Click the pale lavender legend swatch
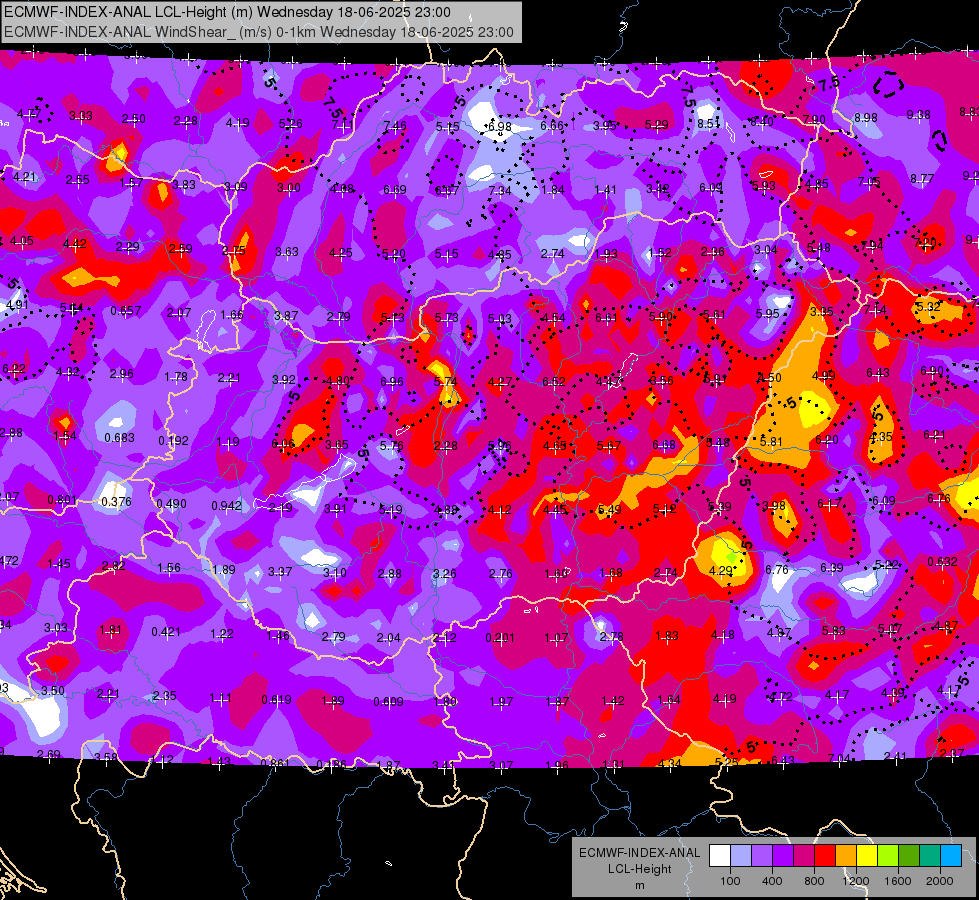979x900 pixels. click(x=741, y=856)
